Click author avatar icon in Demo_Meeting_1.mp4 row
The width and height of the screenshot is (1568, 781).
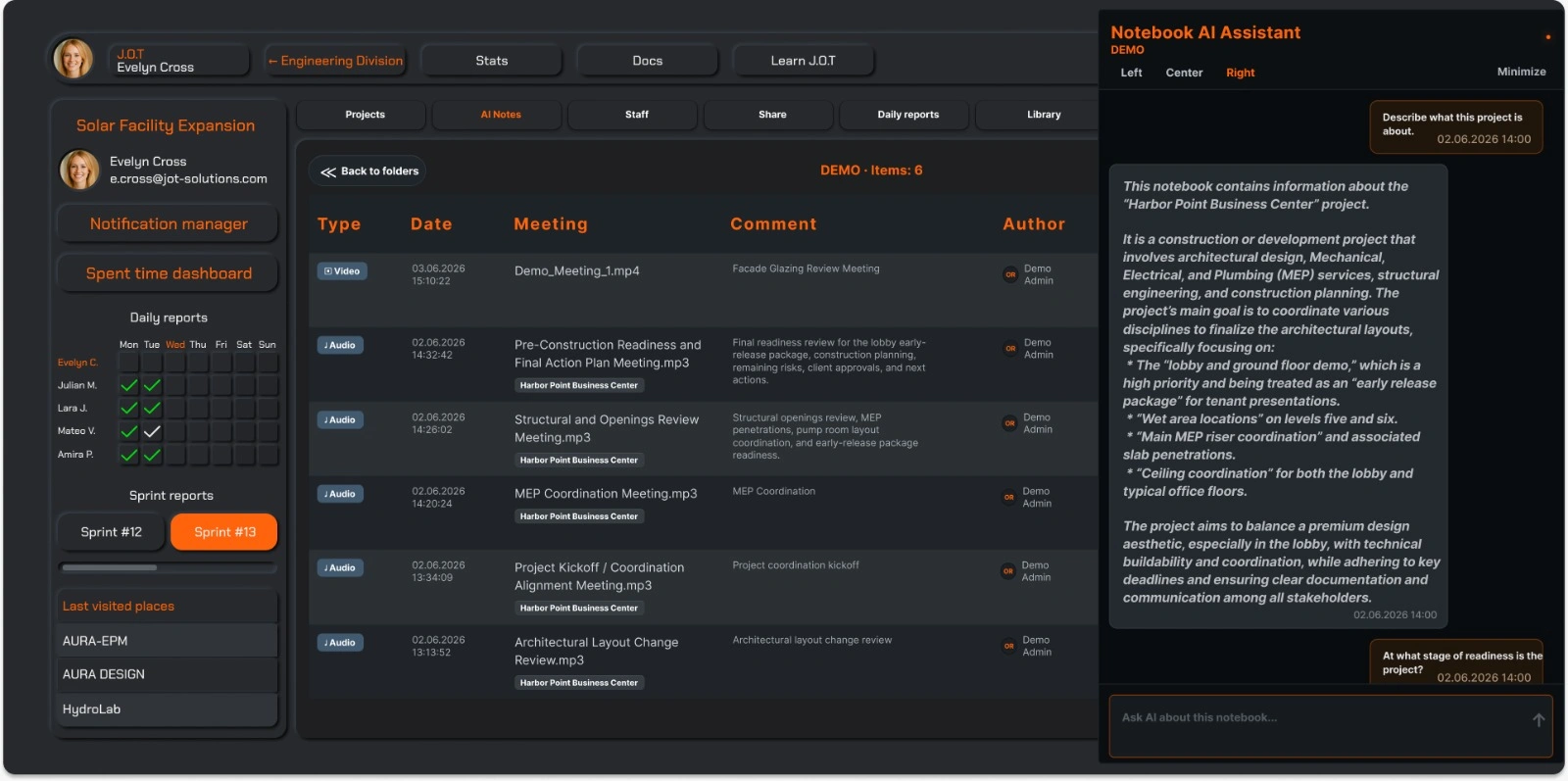(x=1010, y=274)
